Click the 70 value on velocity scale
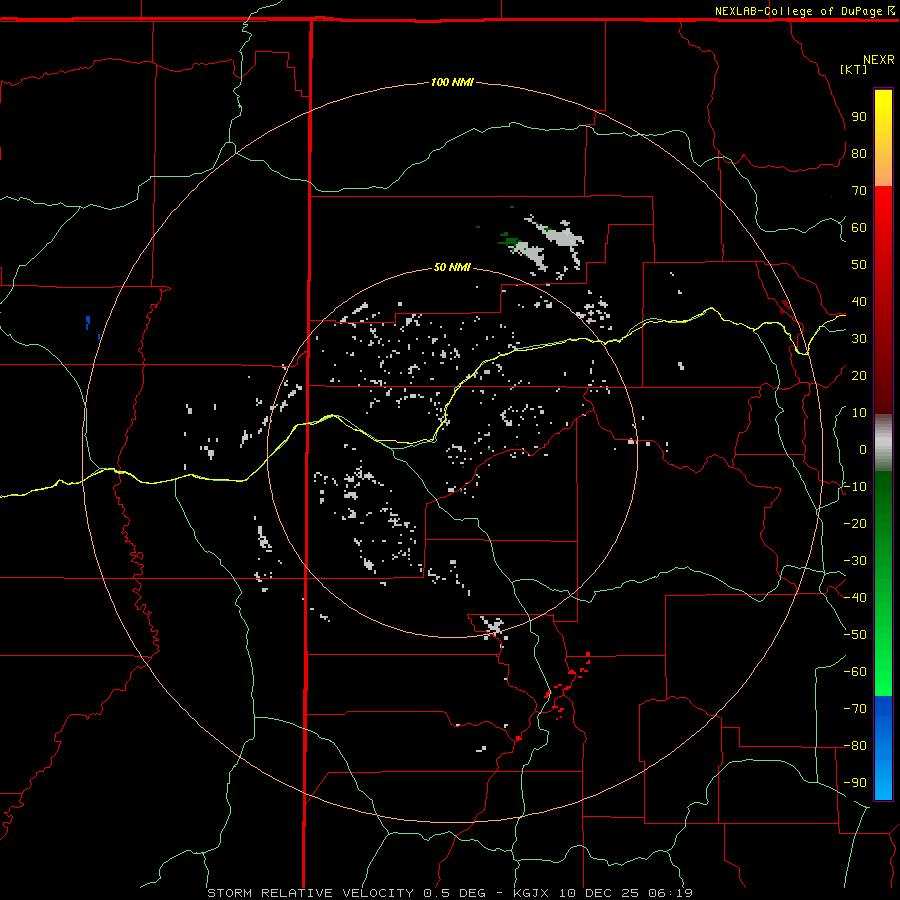 click(859, 191)
